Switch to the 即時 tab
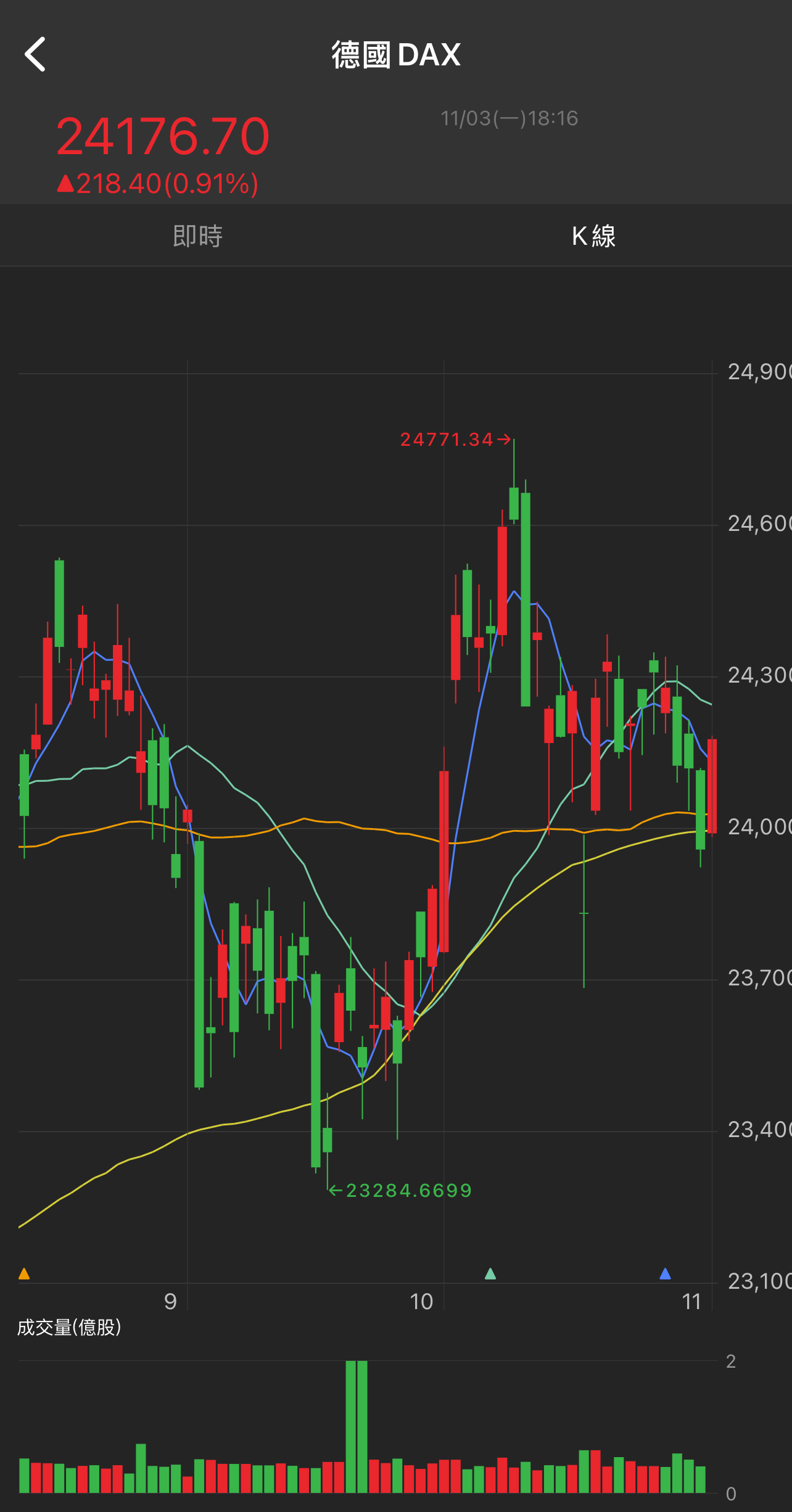 click(x=197, y=236)
